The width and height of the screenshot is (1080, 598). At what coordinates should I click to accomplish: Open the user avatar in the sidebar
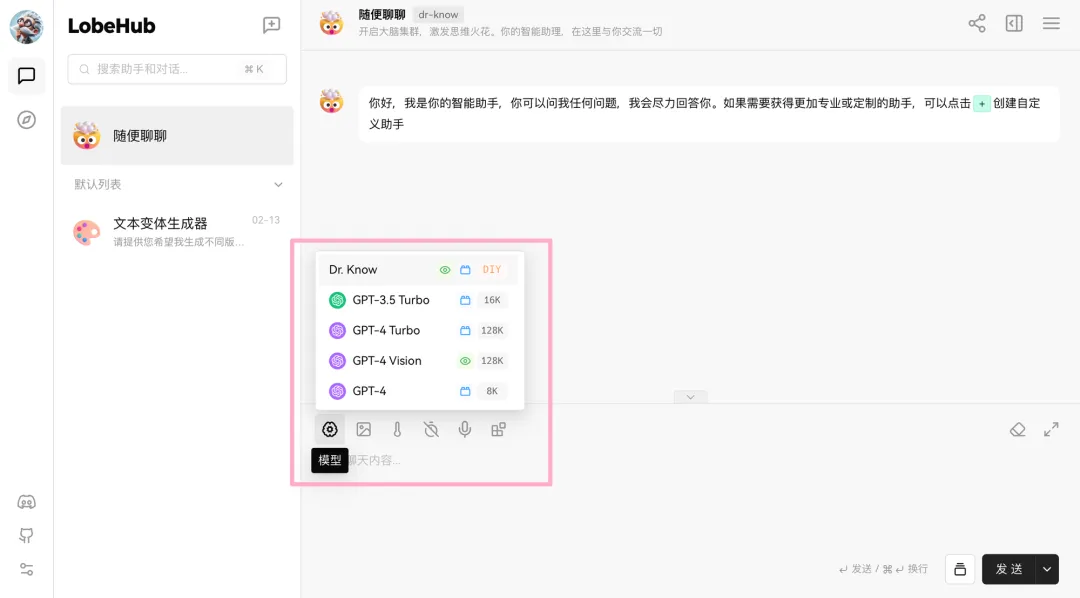(26, 26)
